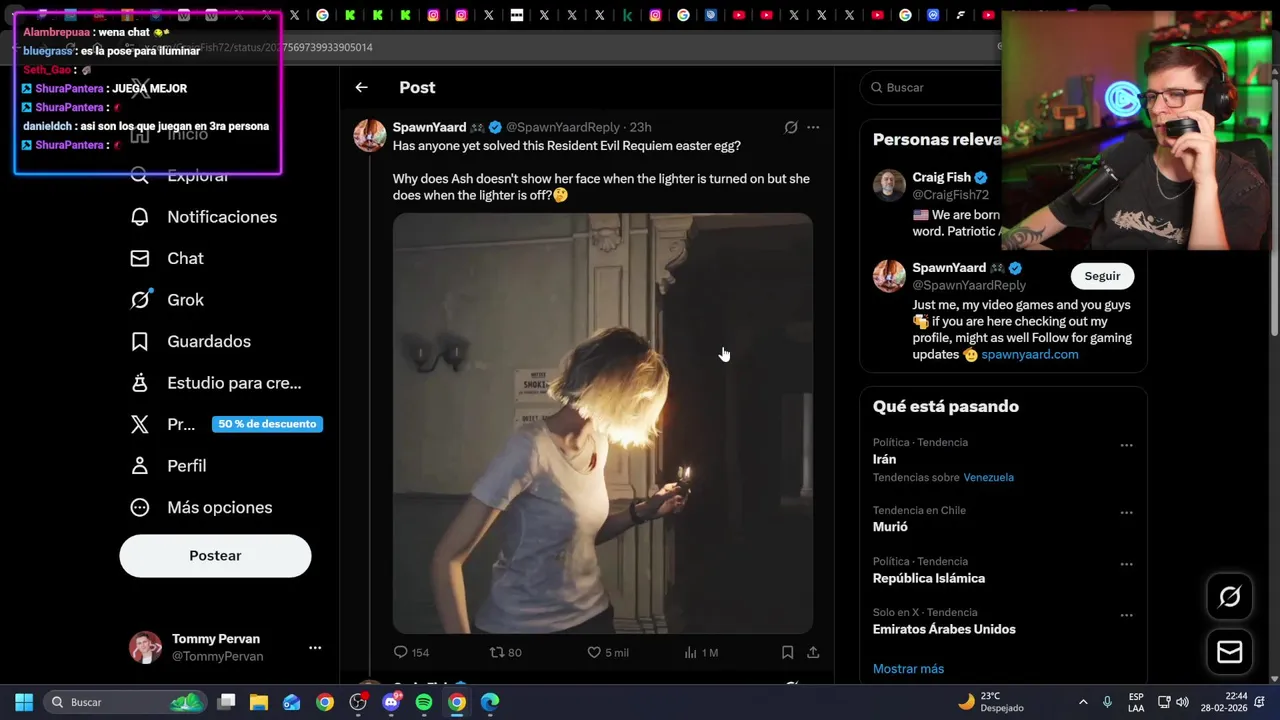This screenshot has height=720, width=1280.
Task: Click the taskbar Buscar search box
Action: pyautogui.click(x=125, y=702)
